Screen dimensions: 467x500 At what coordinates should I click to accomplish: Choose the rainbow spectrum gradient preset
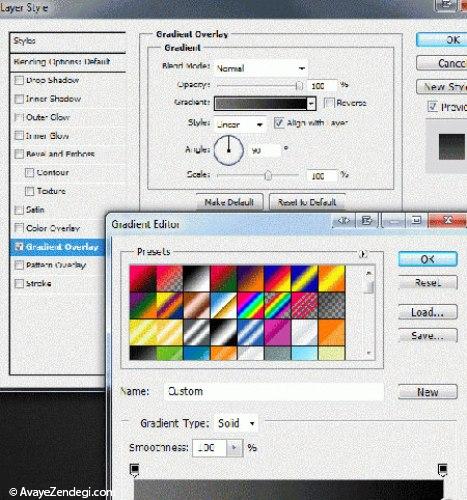250,305
